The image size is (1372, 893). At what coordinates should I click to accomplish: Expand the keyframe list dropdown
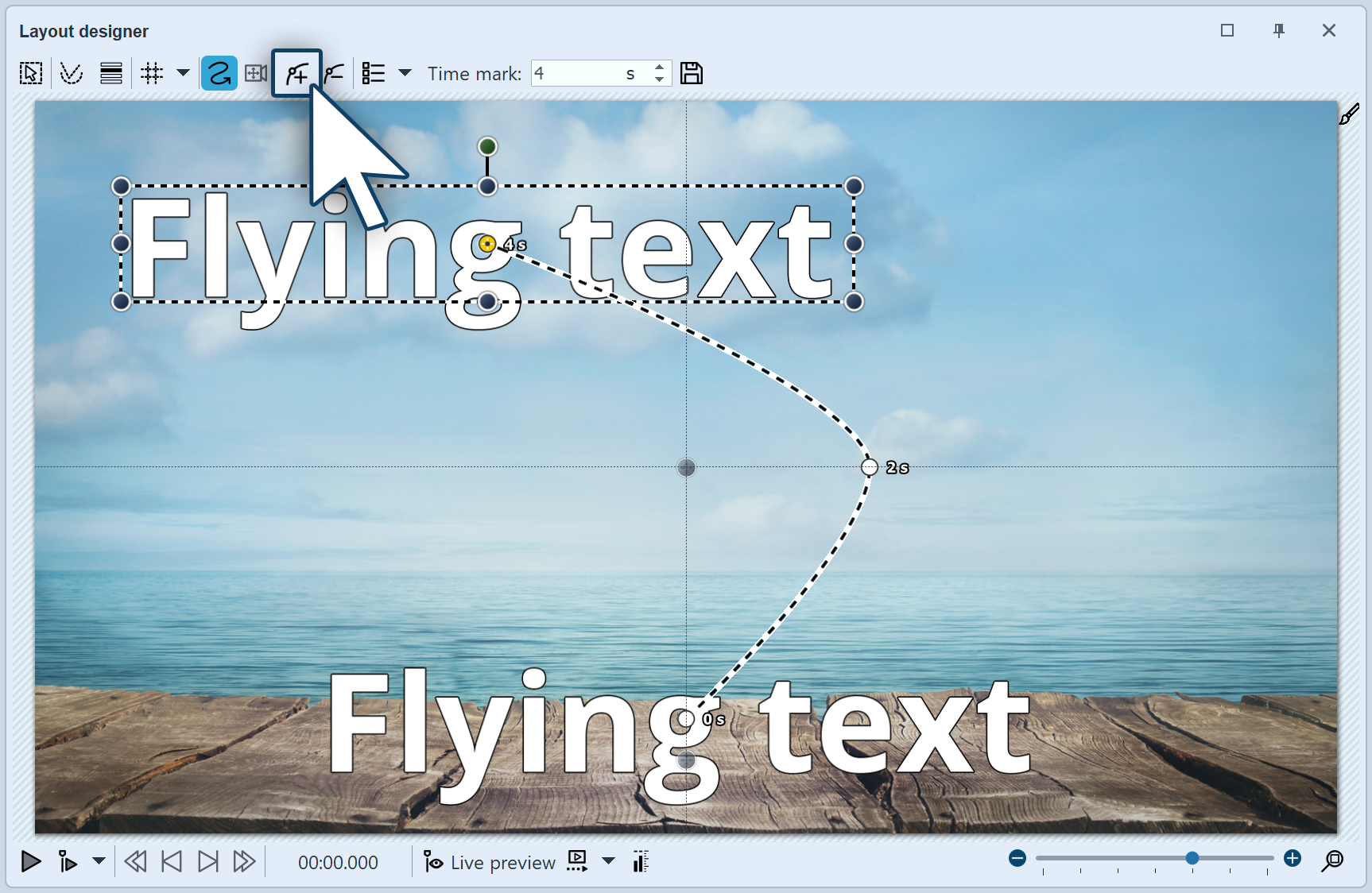point(405,73)
